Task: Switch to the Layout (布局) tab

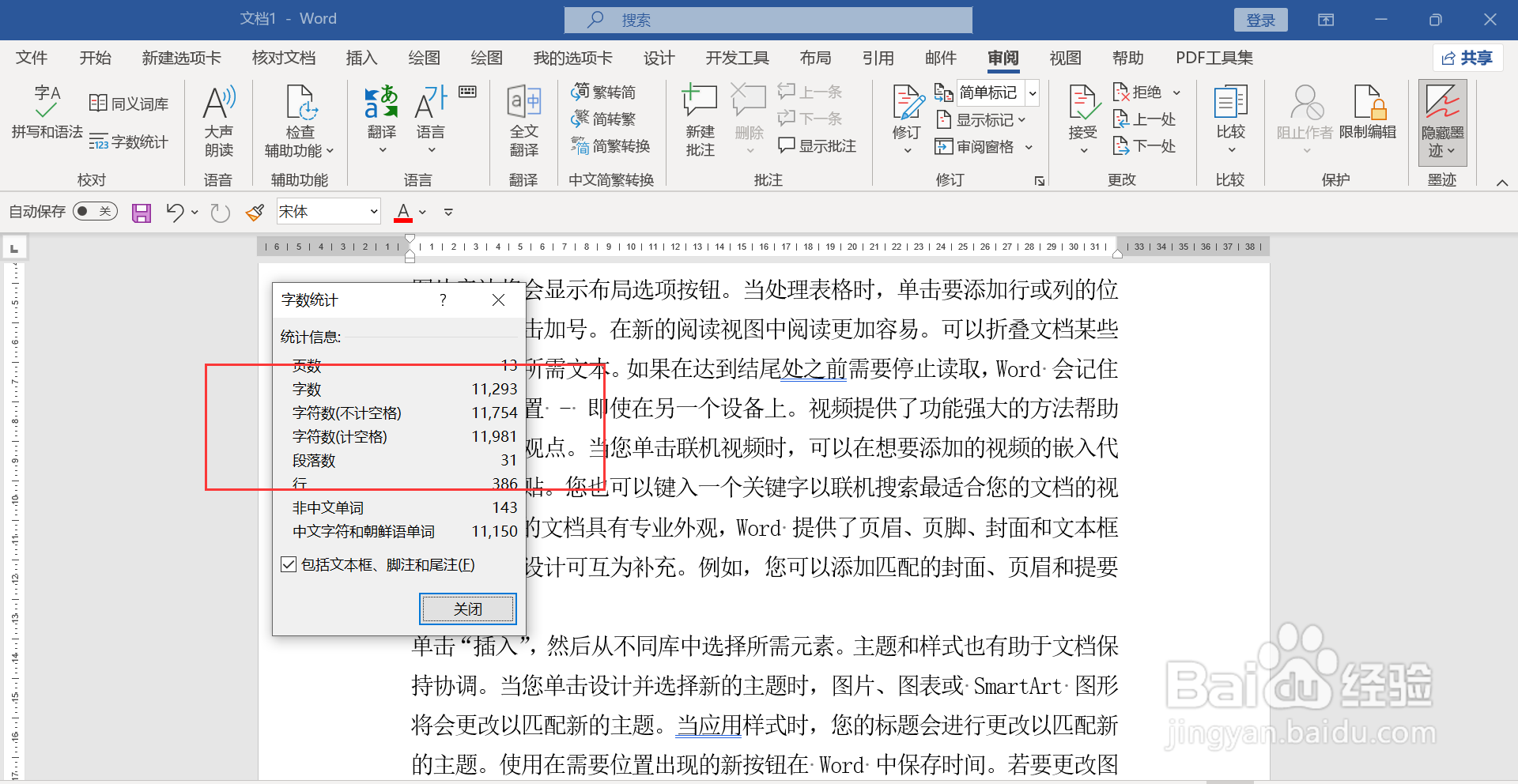Action: point(815,58)
